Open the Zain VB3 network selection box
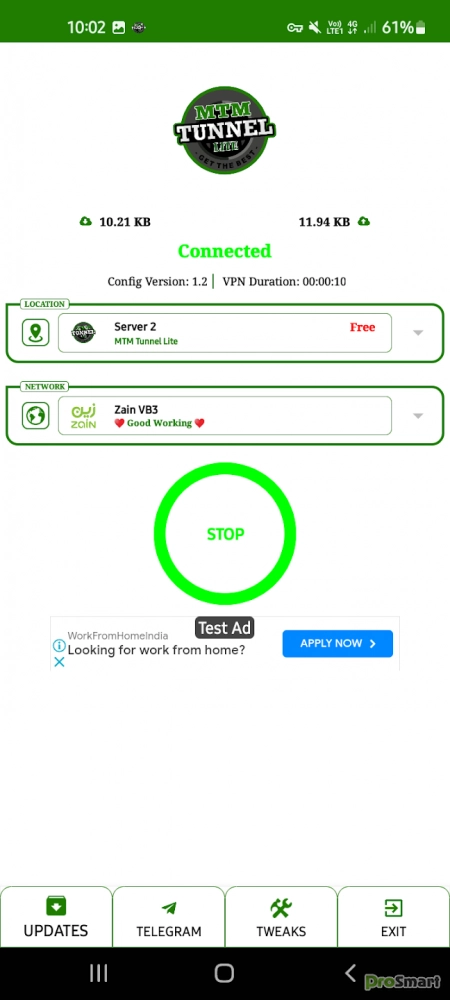Viewport: 450px width, 1000px height. coord(225,416)
